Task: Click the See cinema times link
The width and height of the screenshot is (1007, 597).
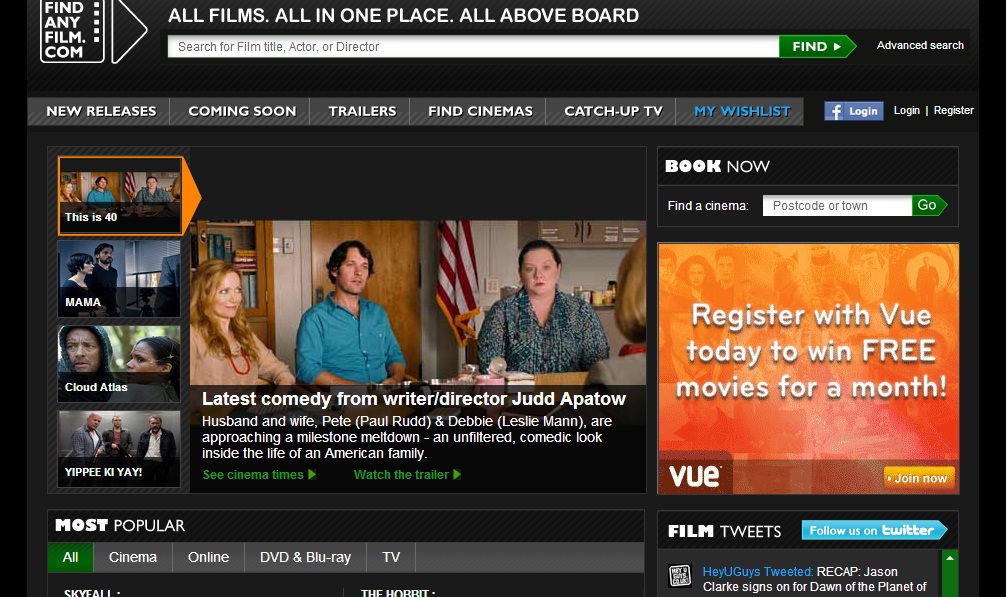Action: click(259, 475)
